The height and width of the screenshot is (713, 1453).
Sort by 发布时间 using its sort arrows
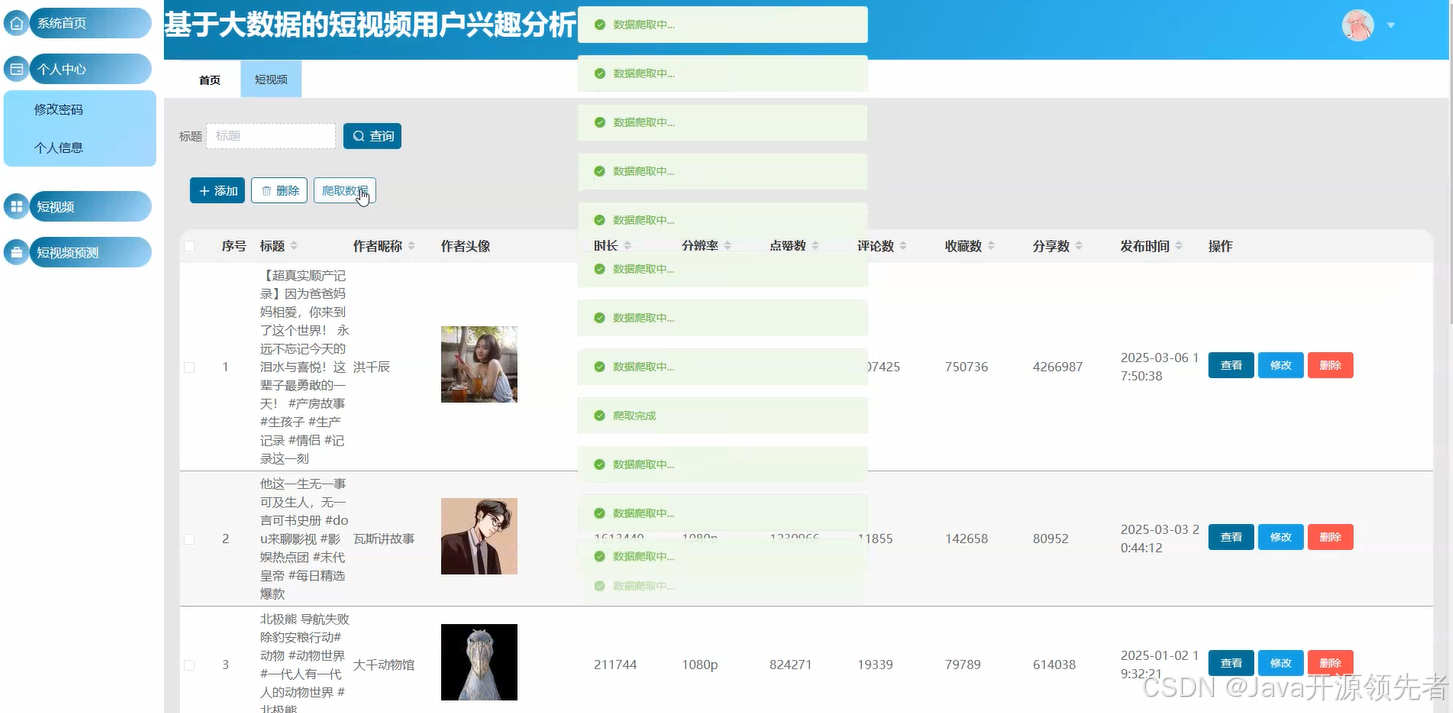coord(1179,246)
